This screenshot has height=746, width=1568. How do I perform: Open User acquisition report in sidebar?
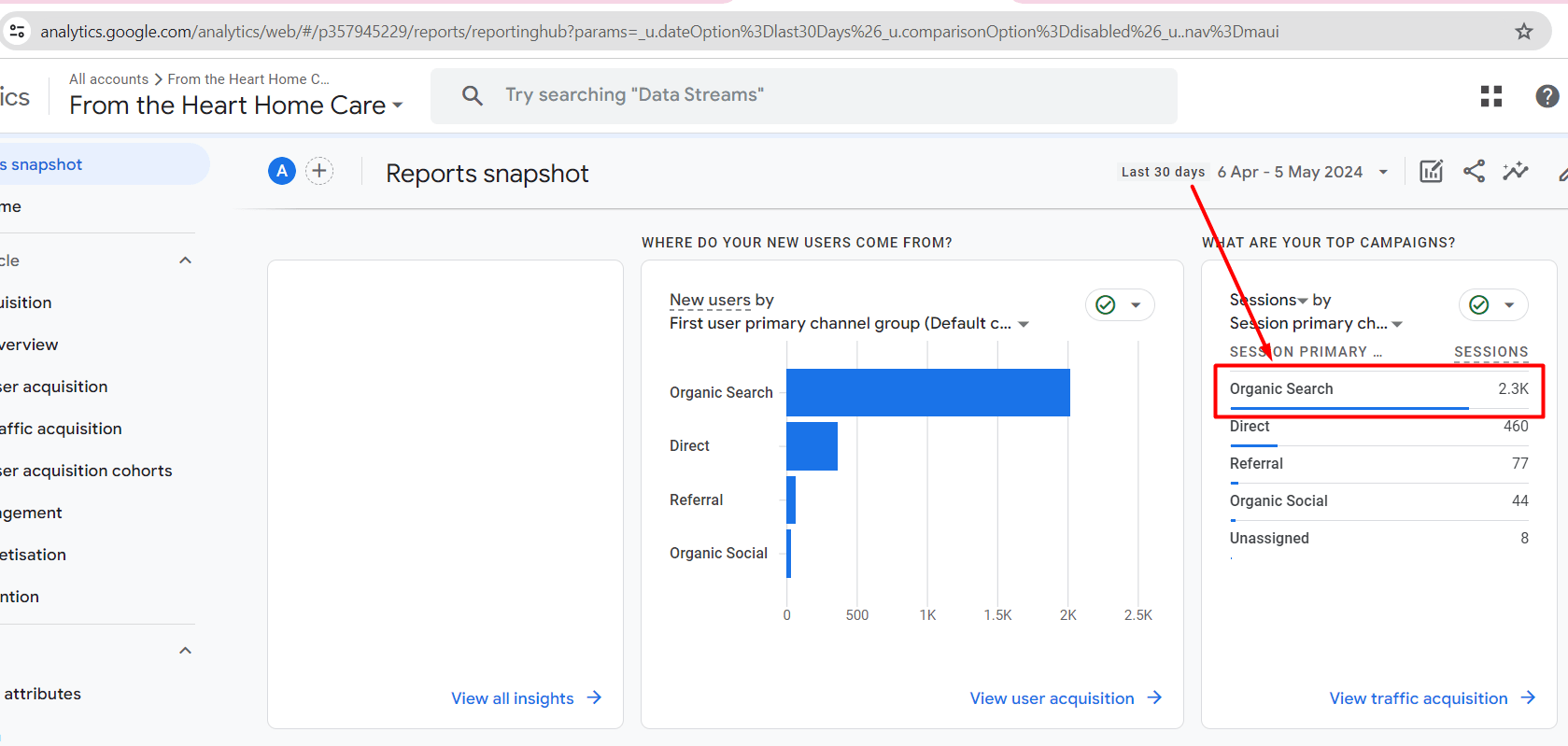(x=54, y=387)
